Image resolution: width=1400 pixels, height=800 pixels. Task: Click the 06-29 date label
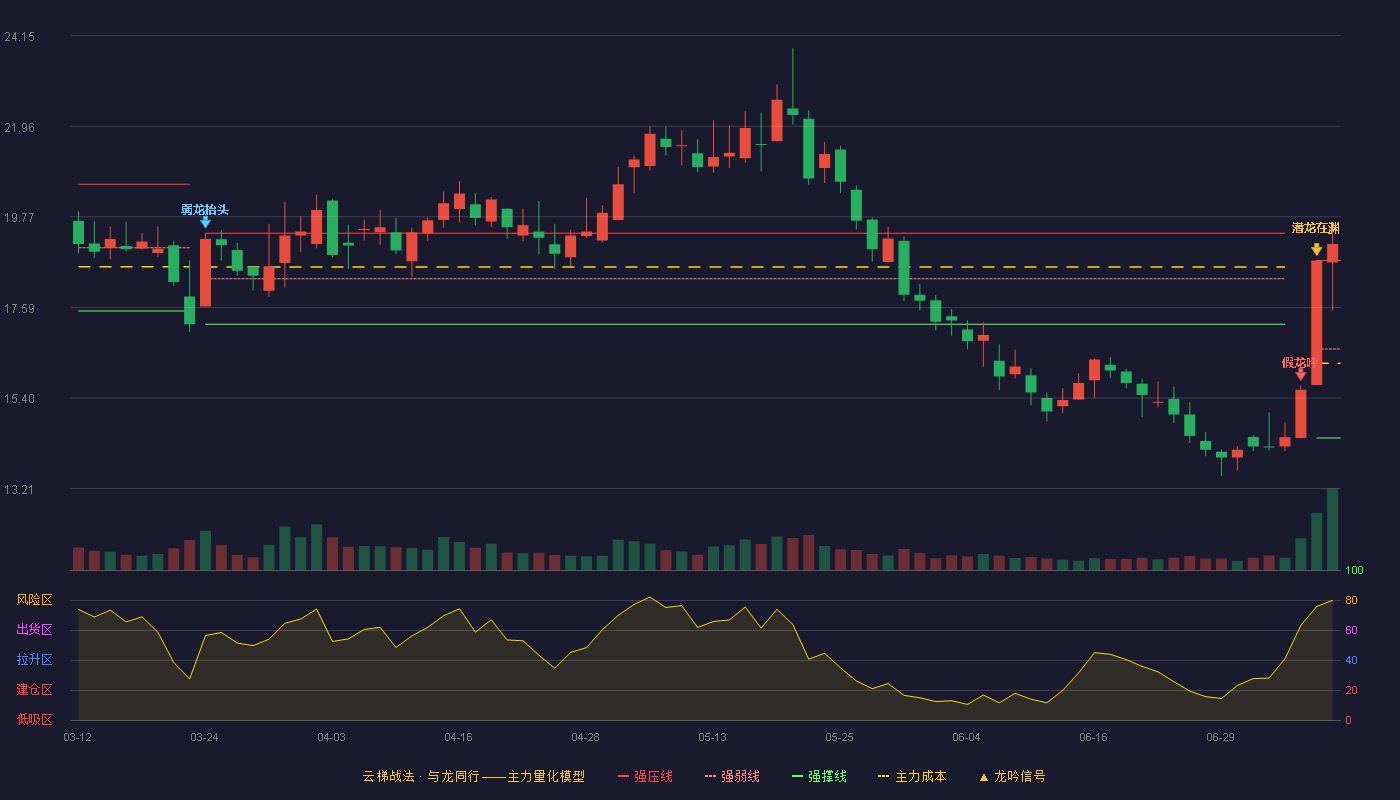1220,737
